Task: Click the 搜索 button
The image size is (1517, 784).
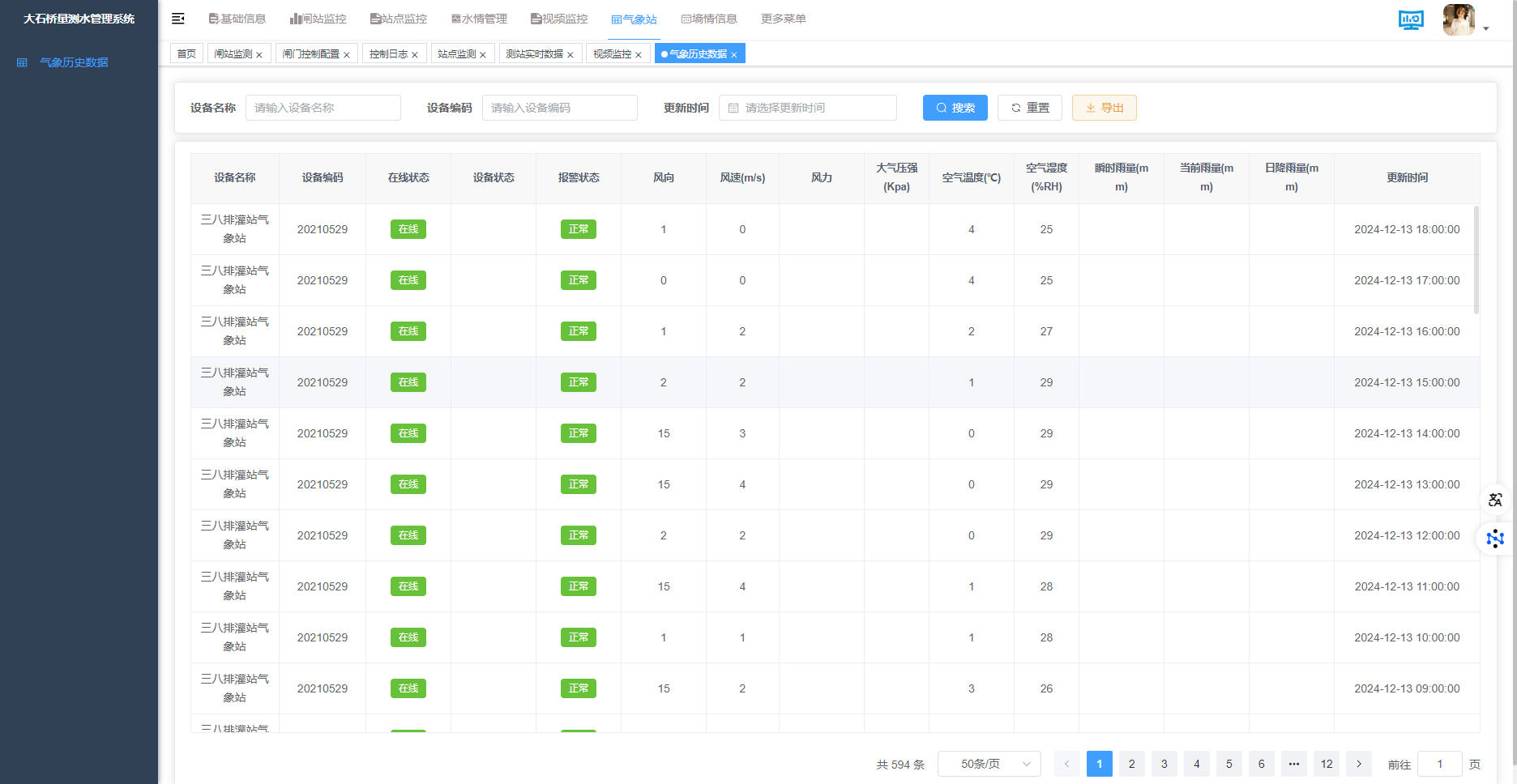Action: click(x=955, y=108)
